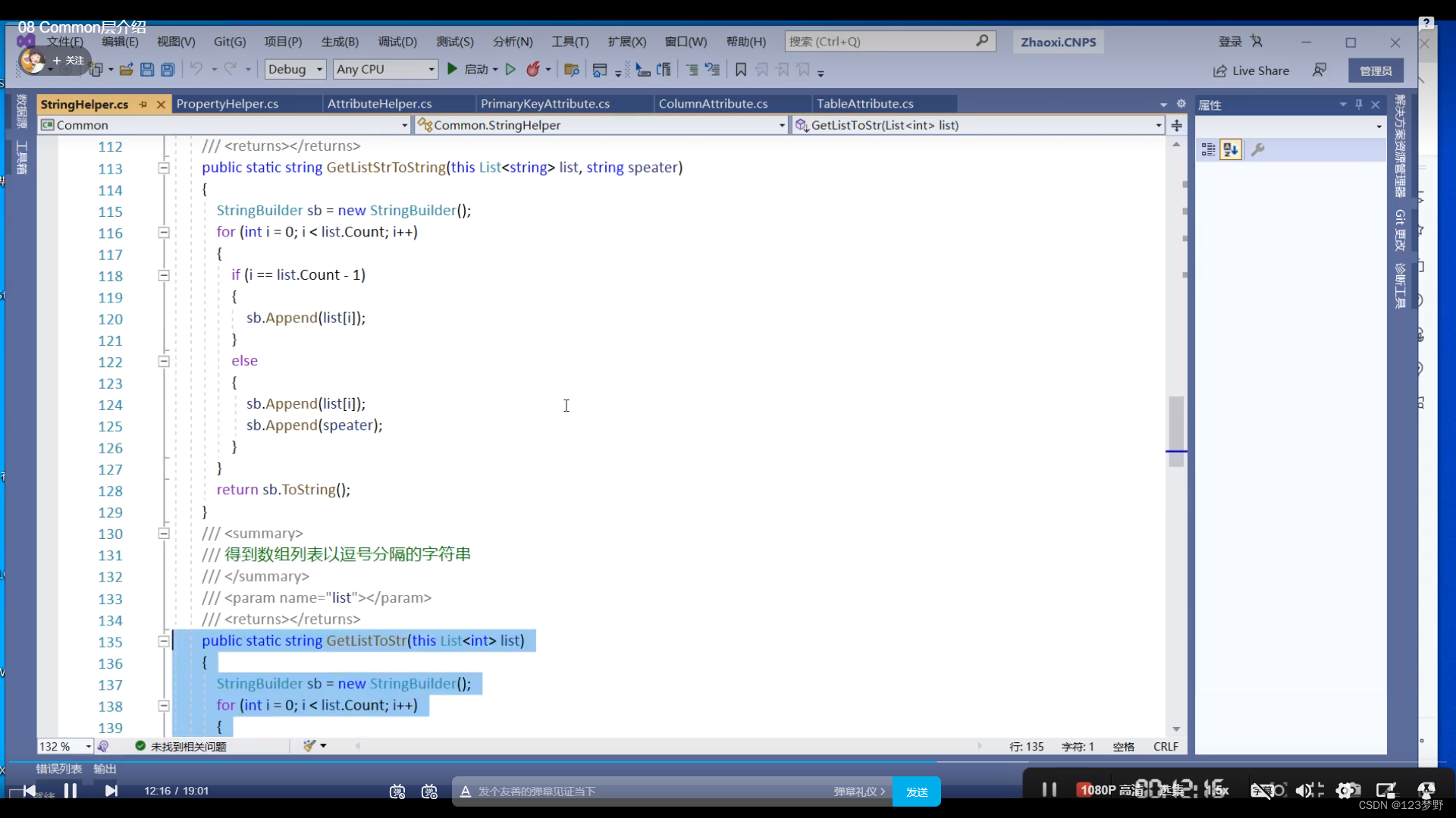The width and height of the screenshot is (1456, 818).
Task: Click the Redo arrow
Action: click(231, 69)
